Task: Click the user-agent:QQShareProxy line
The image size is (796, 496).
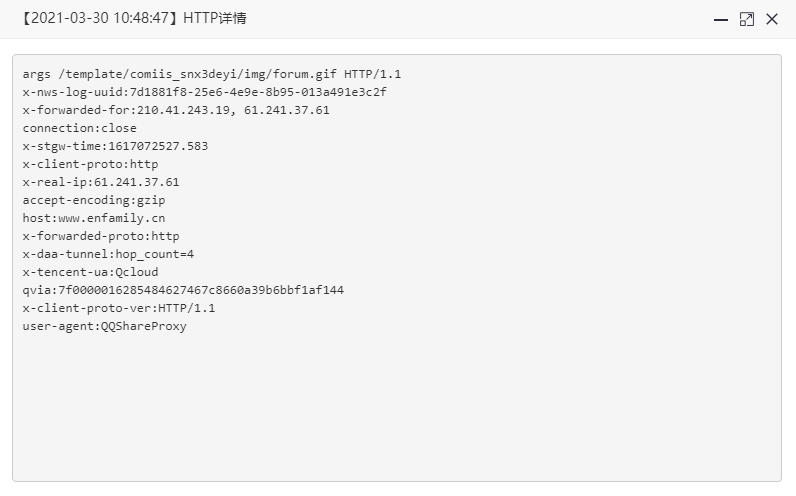Action: [105, 326]
